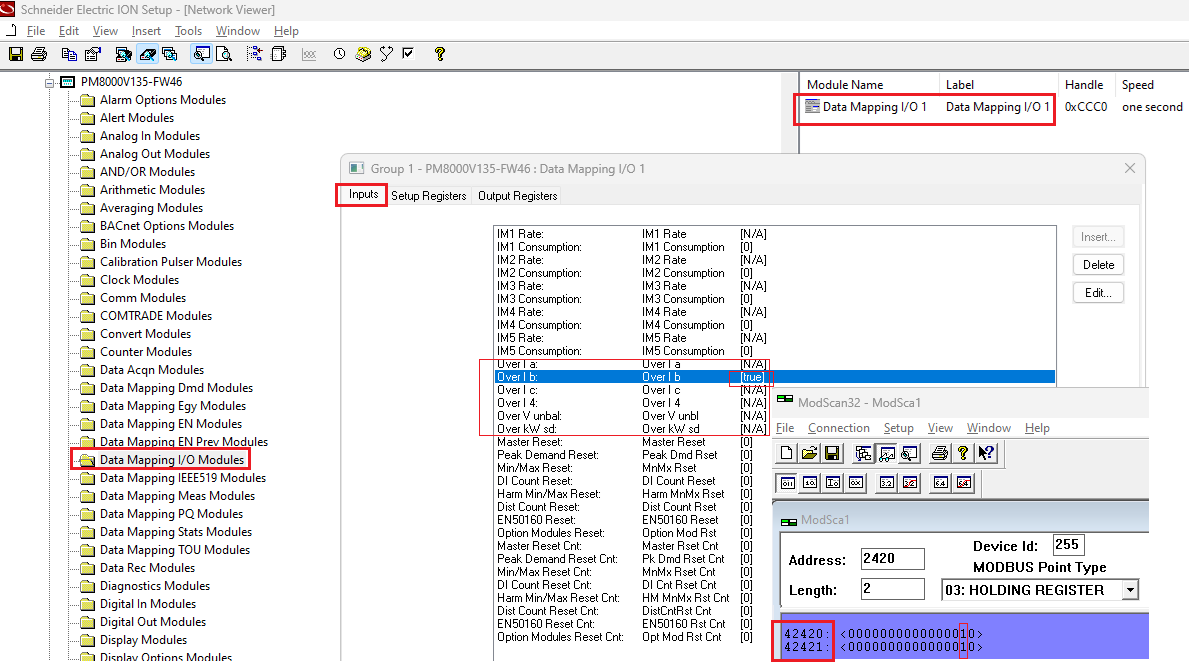The width and height of the screenshot is (1191, 666).
Task: Click the yellow question mark help icon in ION Setup
Action: tap(440, 54)
